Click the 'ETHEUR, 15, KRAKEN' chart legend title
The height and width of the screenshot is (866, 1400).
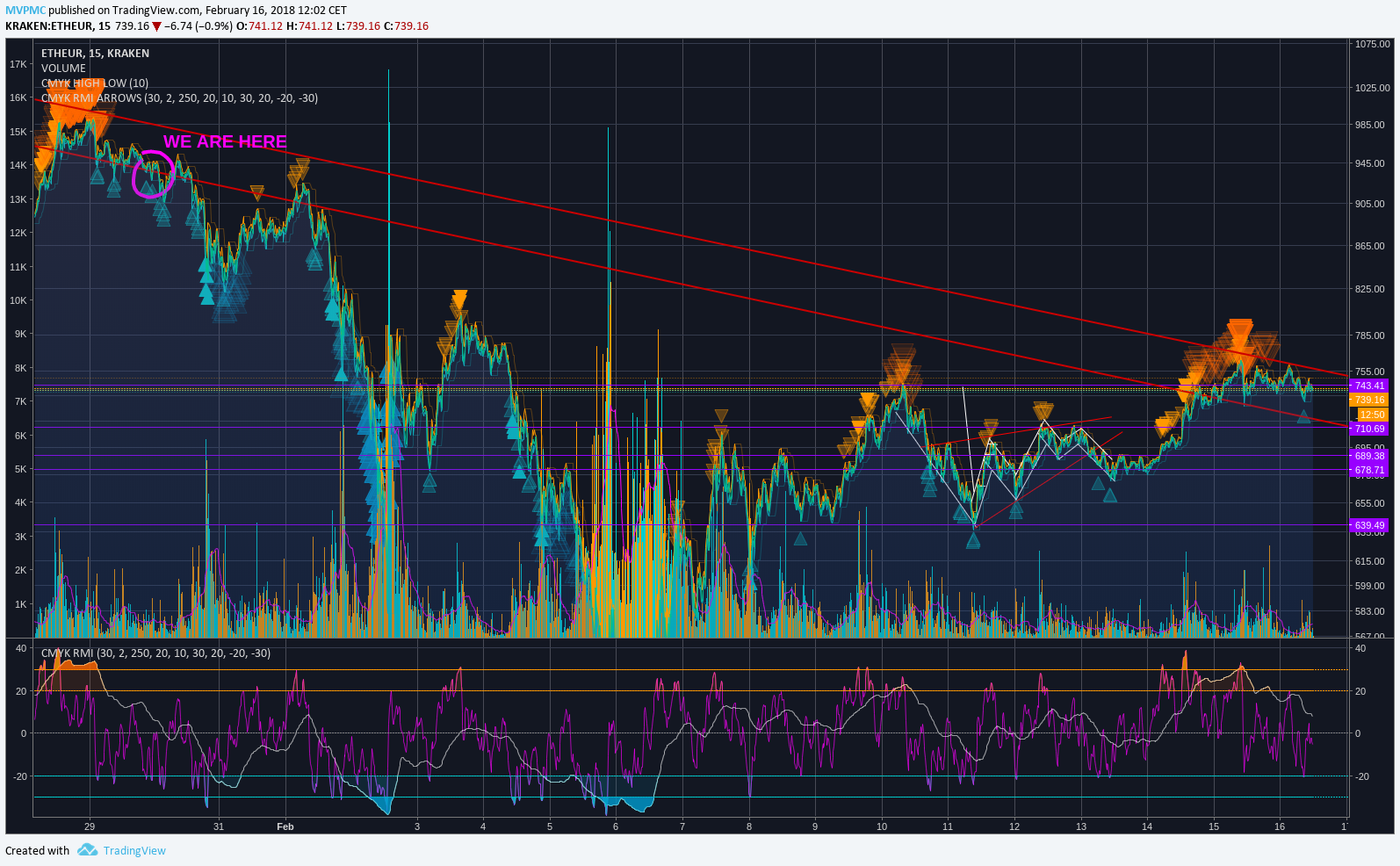95,54
